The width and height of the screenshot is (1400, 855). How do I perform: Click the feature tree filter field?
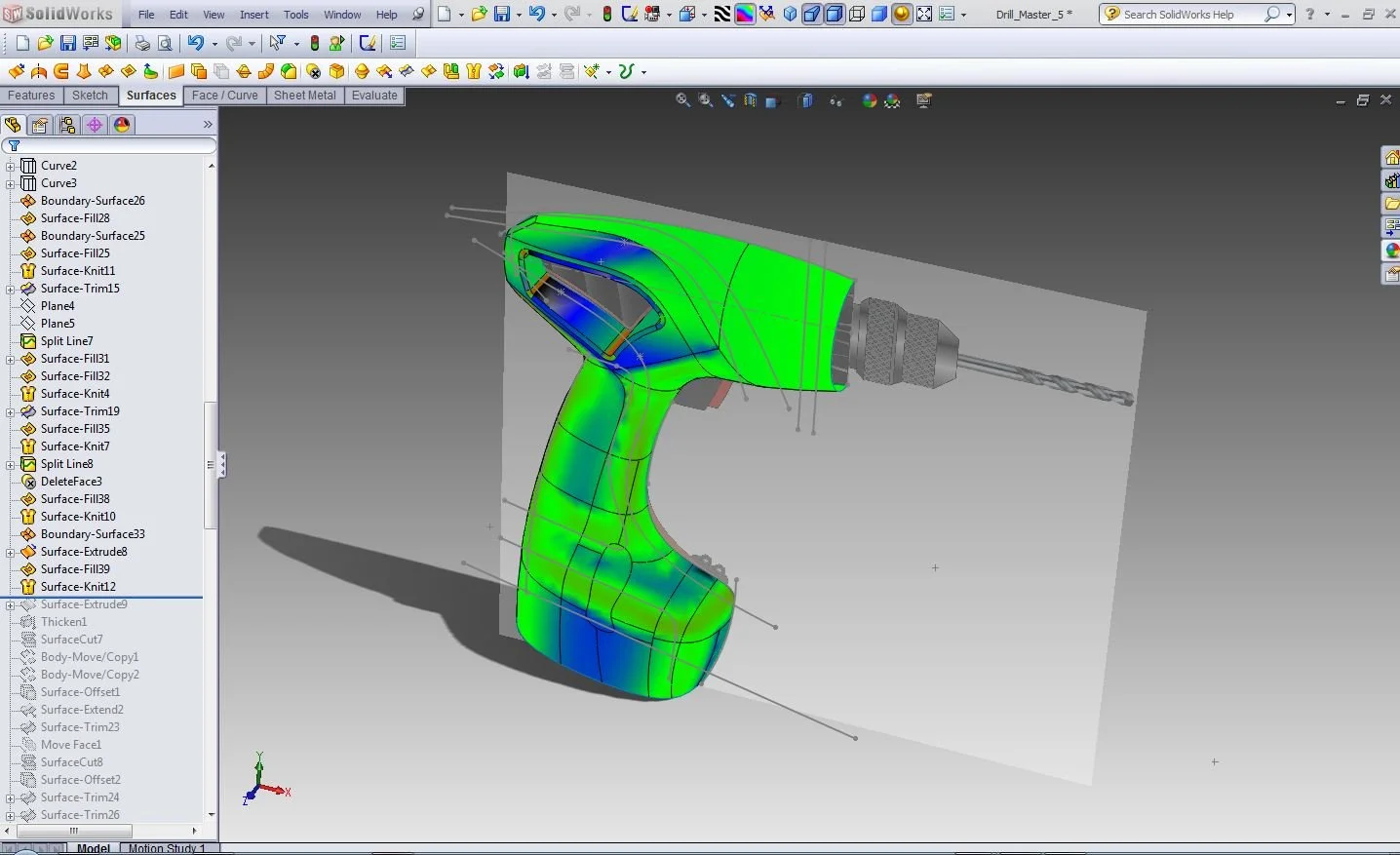(109, 145)
